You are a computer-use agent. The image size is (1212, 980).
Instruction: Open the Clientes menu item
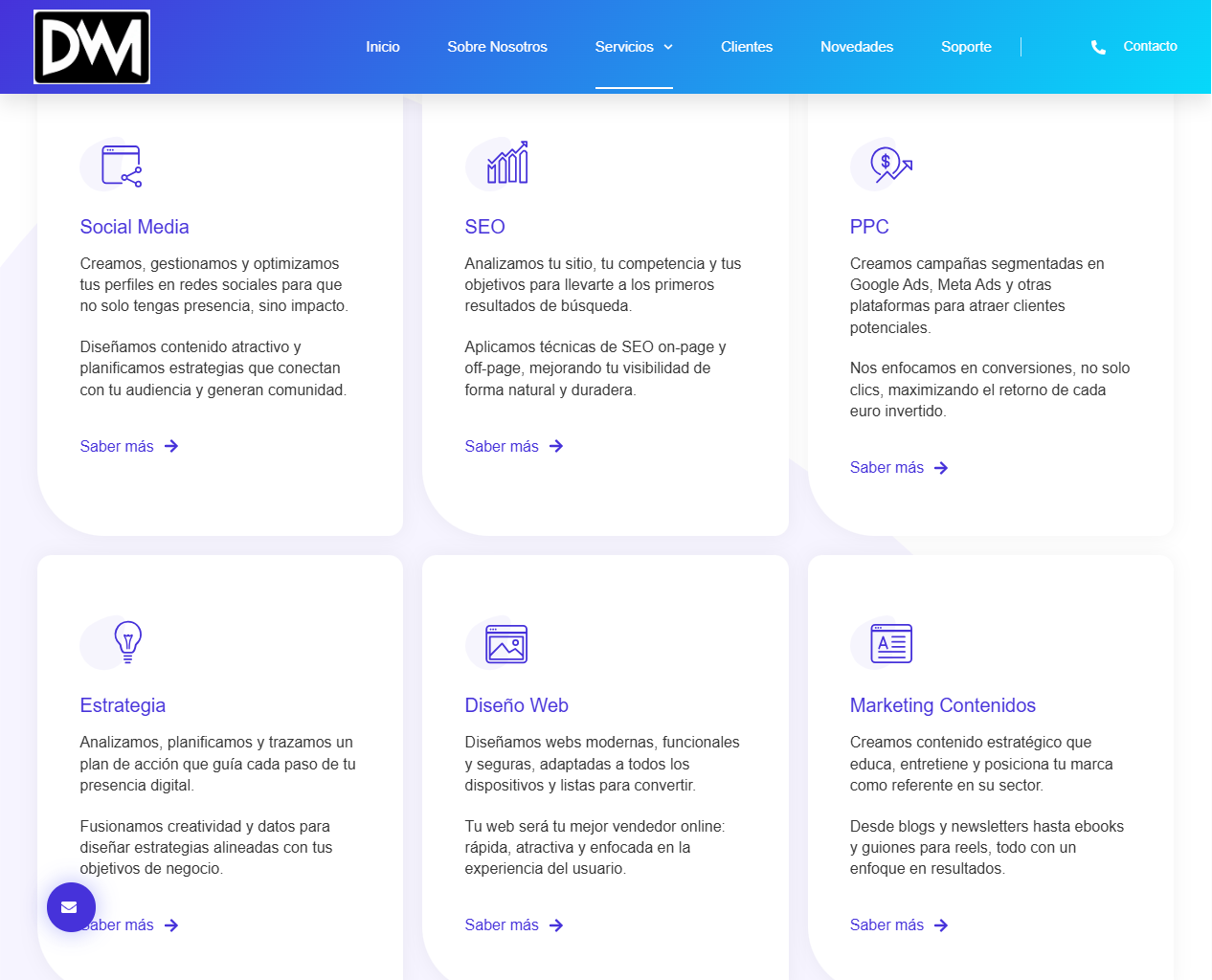coord(746,47)
